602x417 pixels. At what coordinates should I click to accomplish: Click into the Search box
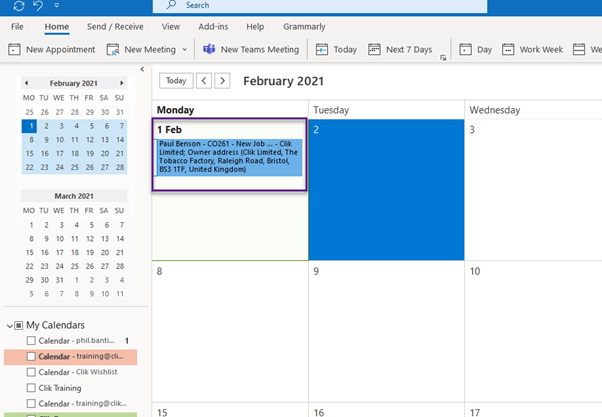(320, 6)
